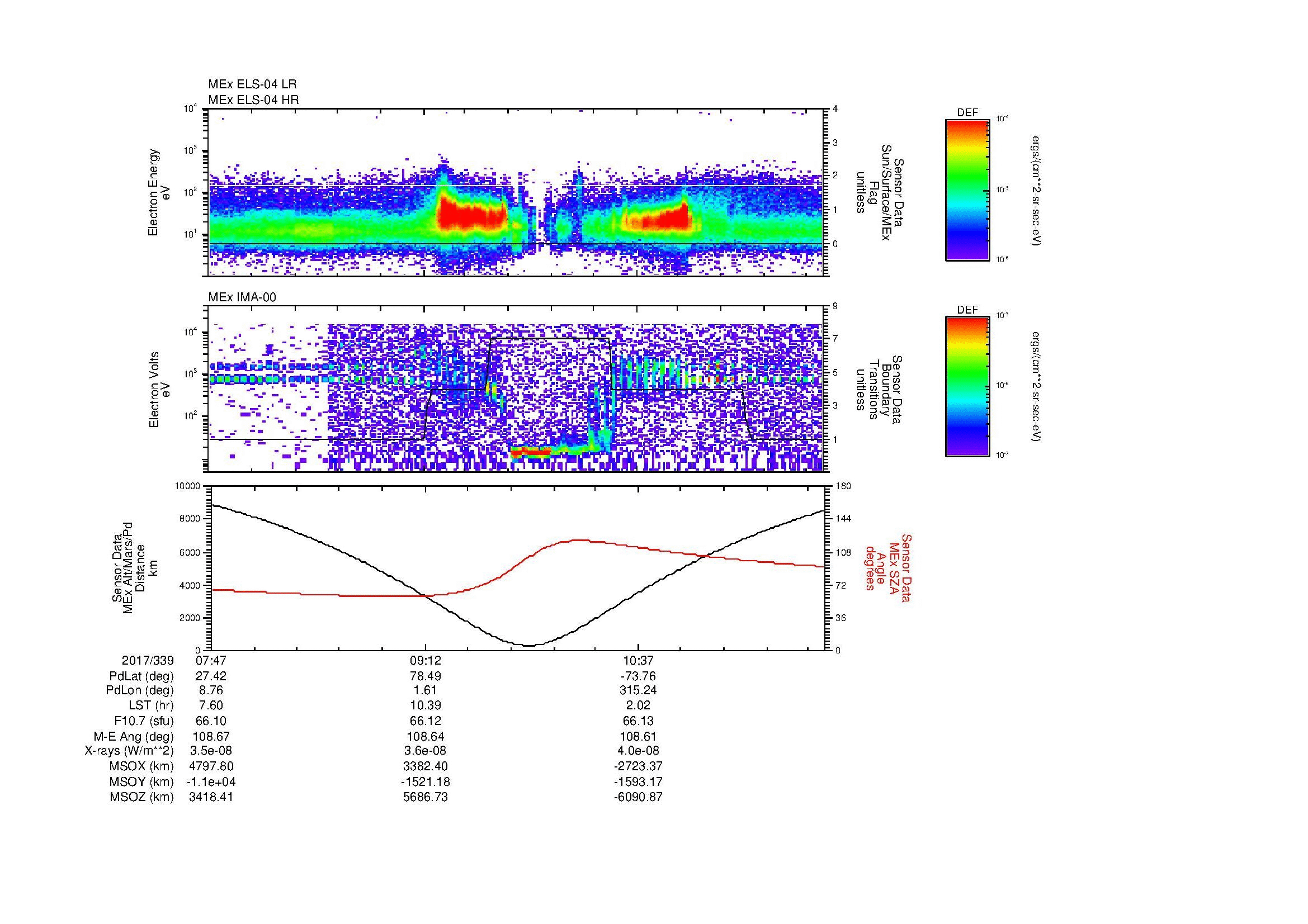
Task: Click the '07:47' time tick label
Action: click(x=211, y=660)
